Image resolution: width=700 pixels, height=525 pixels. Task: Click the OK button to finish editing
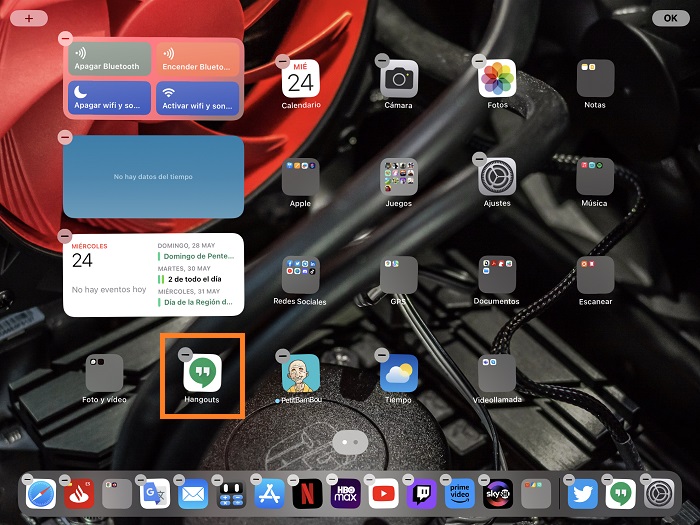(671, 18)
